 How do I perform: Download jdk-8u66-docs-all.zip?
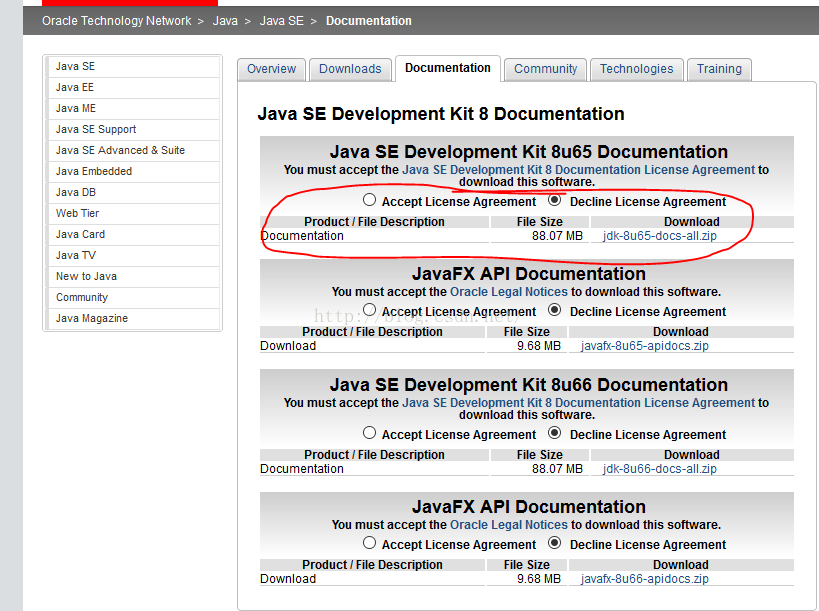pyautogui.click(x=659, y=469)
